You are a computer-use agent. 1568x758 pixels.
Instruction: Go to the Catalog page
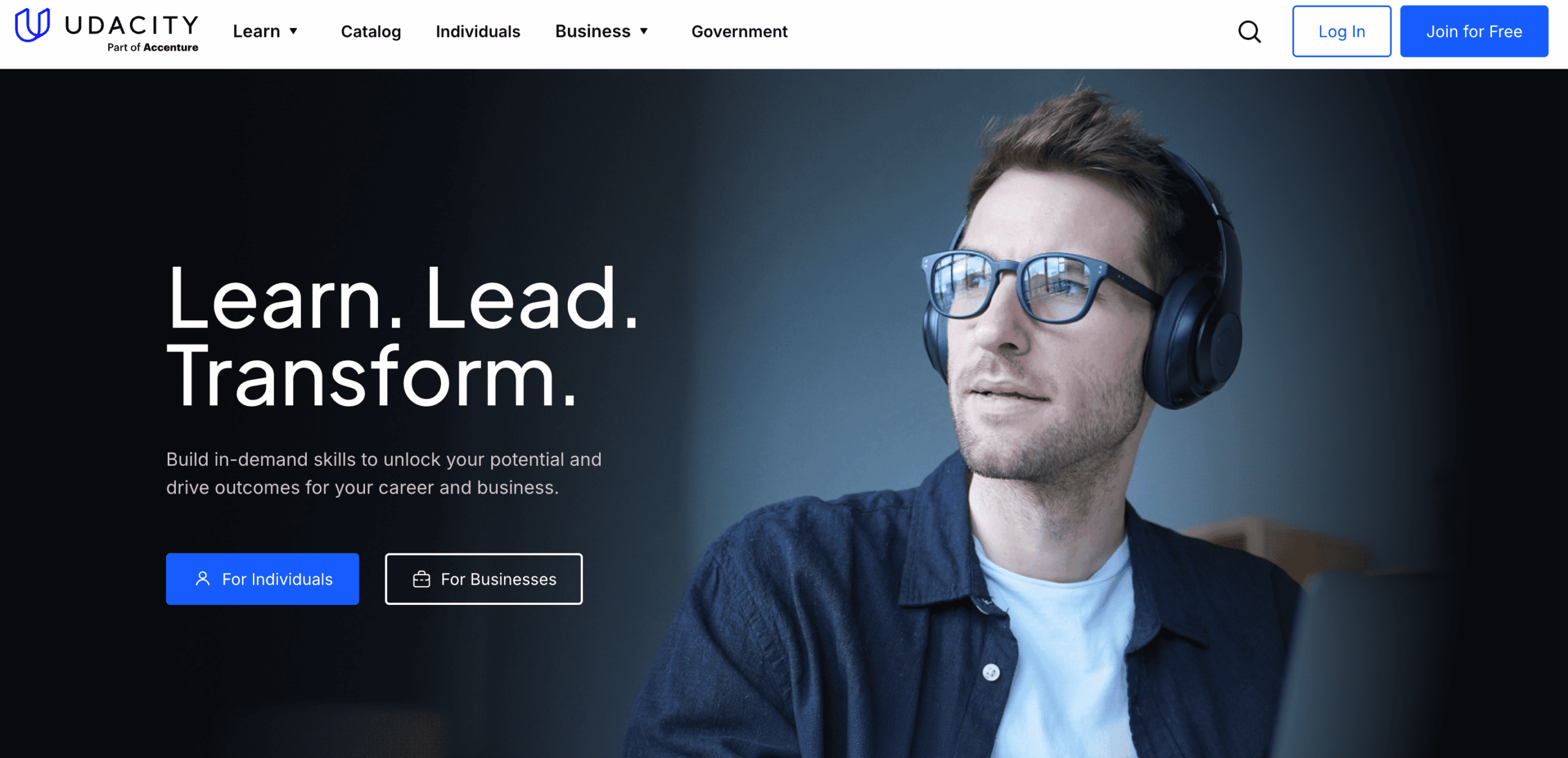pos(371,31)
